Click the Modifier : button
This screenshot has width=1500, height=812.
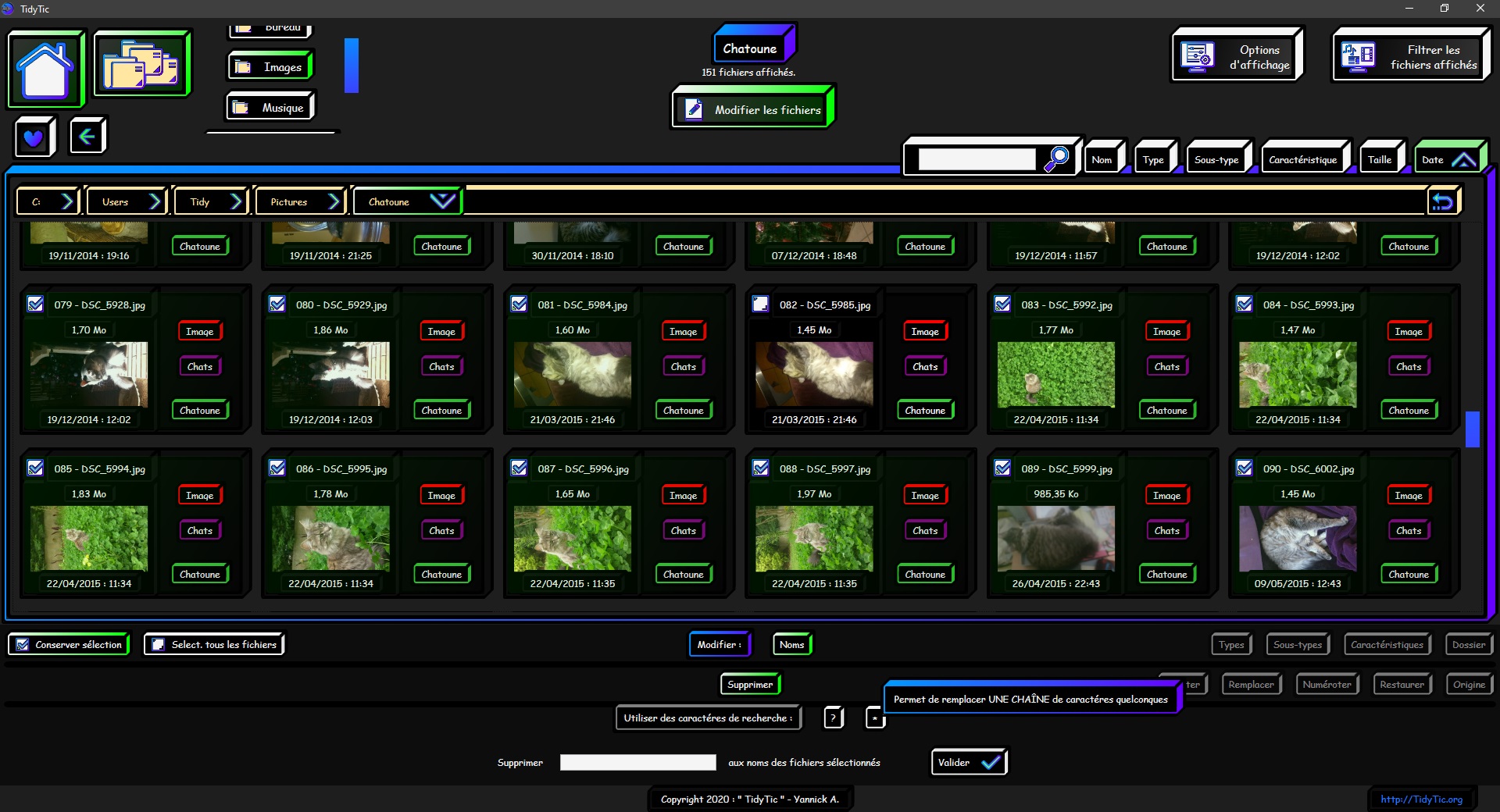[x=720, y=644]
